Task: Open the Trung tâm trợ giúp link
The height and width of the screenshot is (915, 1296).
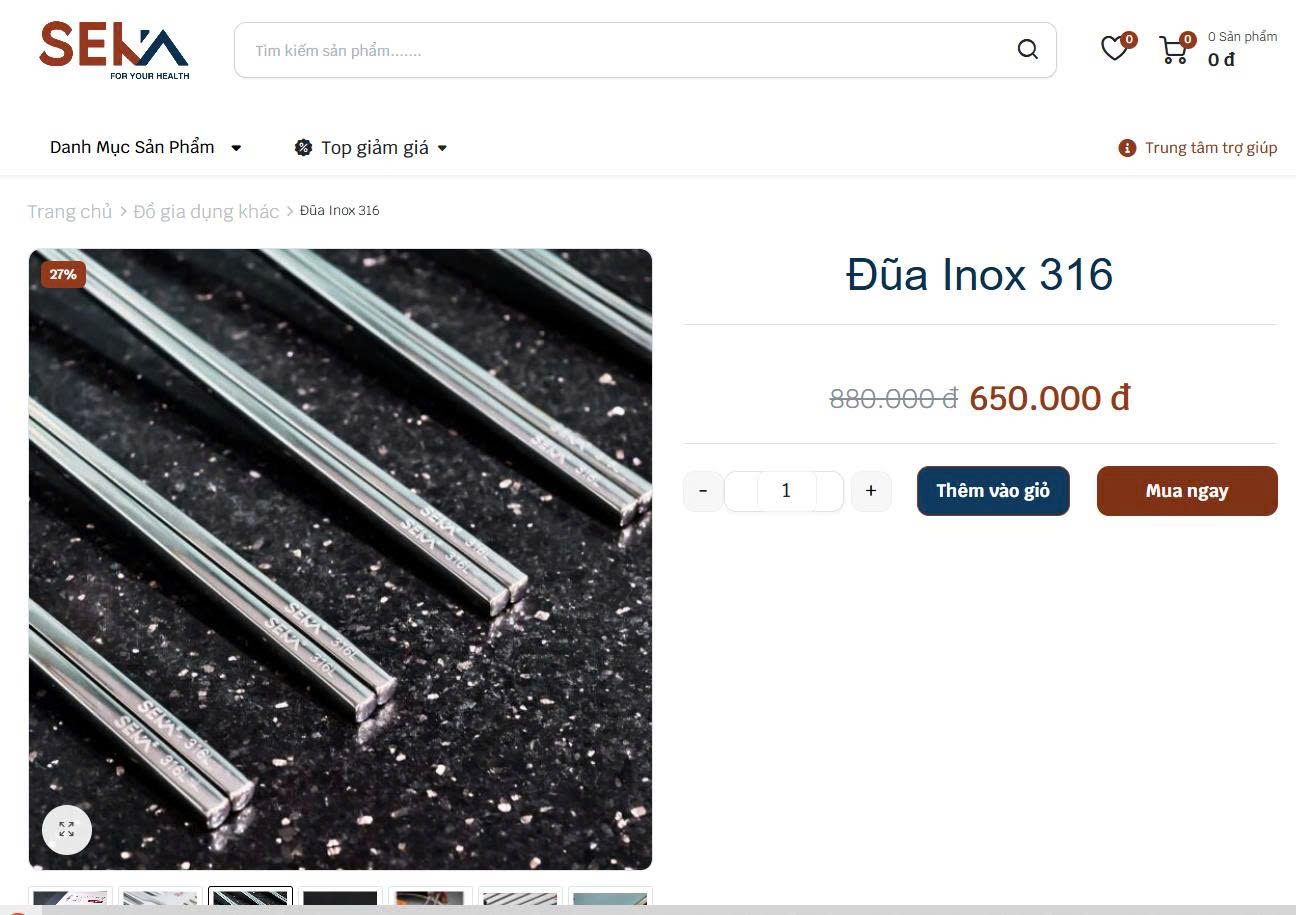Action: [1211, 148]
